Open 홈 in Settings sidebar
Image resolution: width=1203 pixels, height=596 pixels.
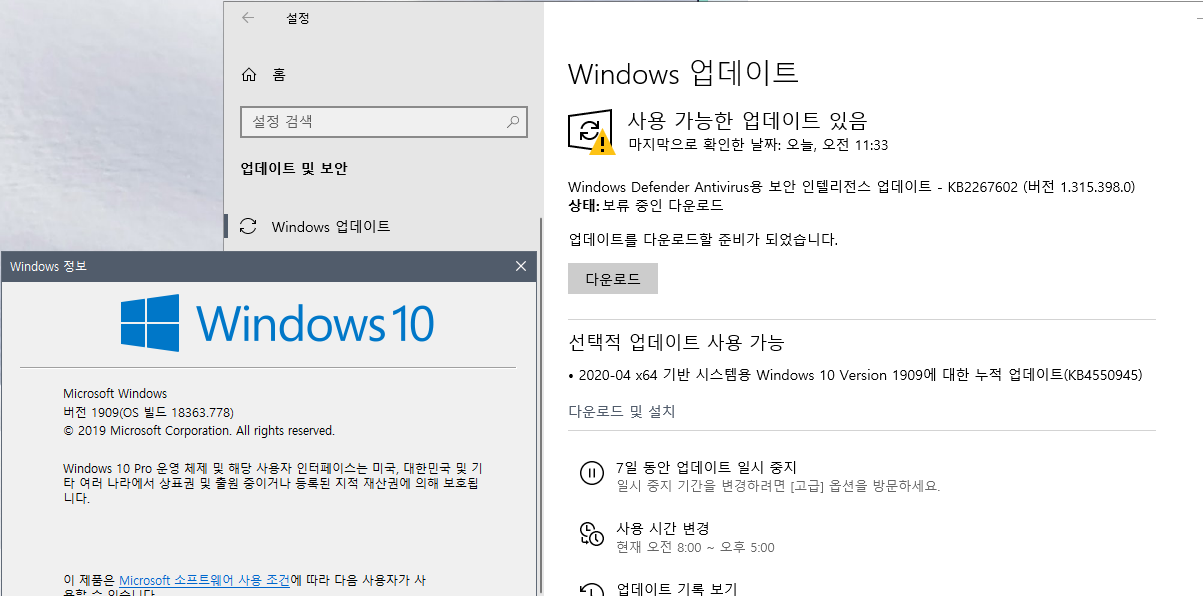tap(279, 75)
